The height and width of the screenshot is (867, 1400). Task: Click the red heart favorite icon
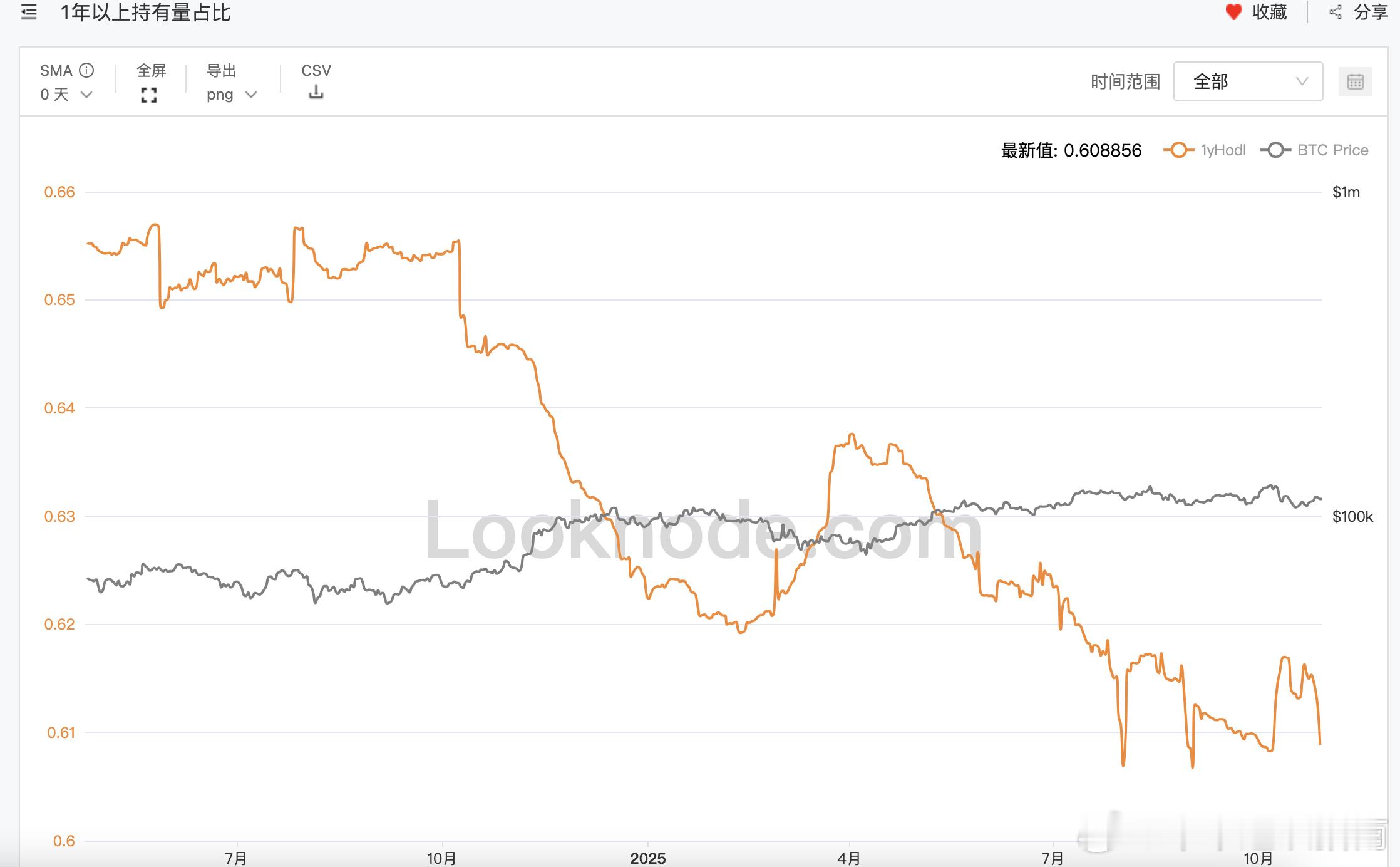click(1233, 12)
